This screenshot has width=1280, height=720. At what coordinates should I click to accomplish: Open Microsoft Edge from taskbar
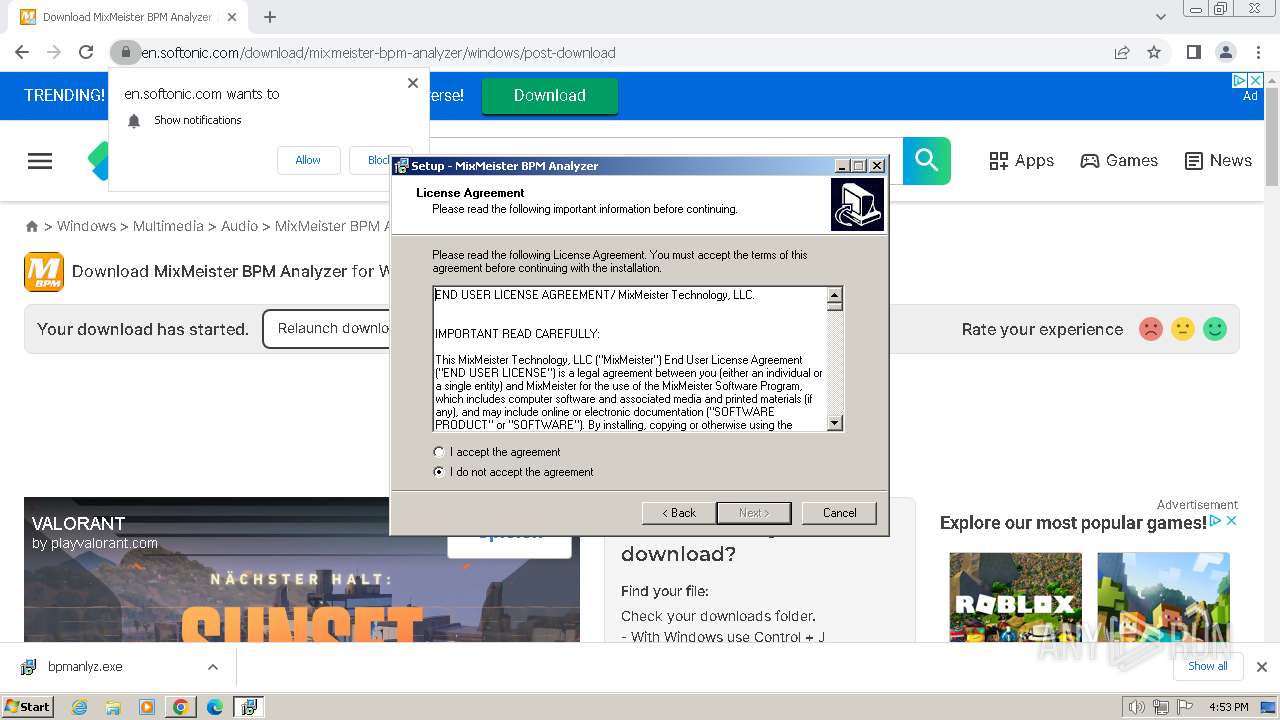coord(214,707)
